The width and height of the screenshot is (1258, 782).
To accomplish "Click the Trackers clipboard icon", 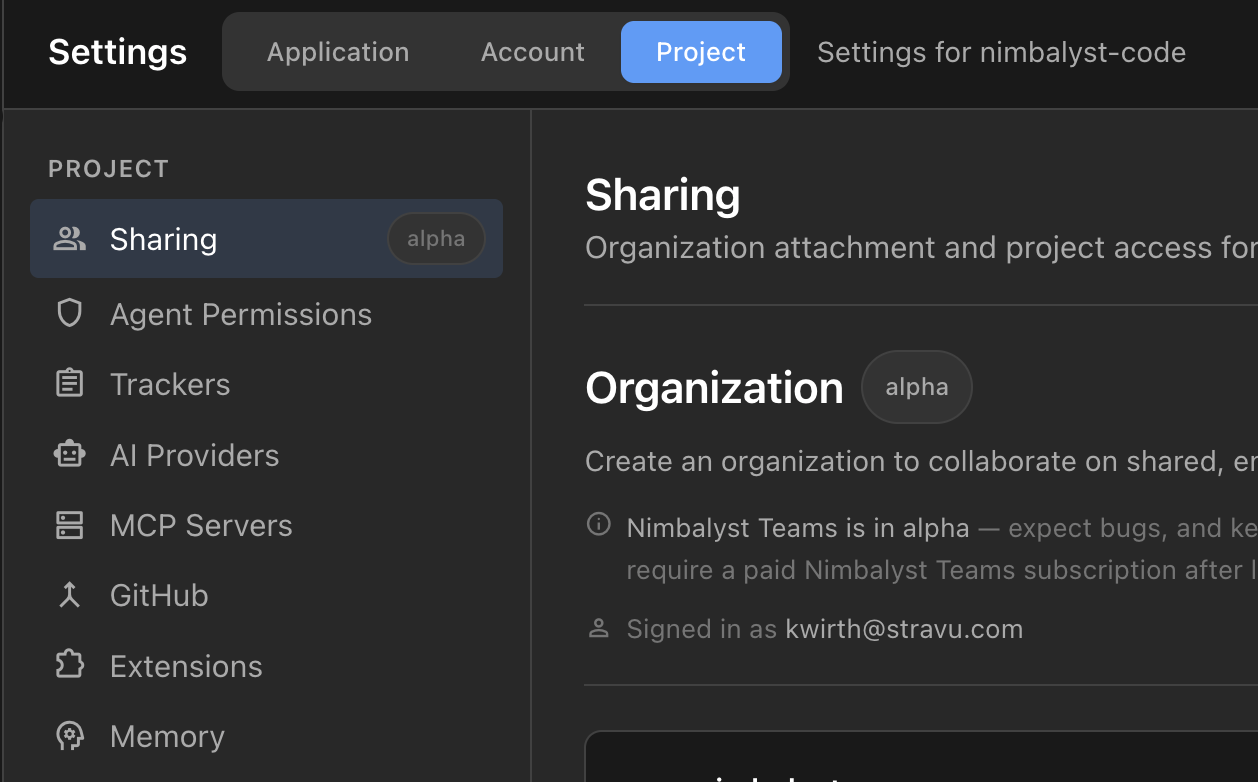I will tap(69, 384).
